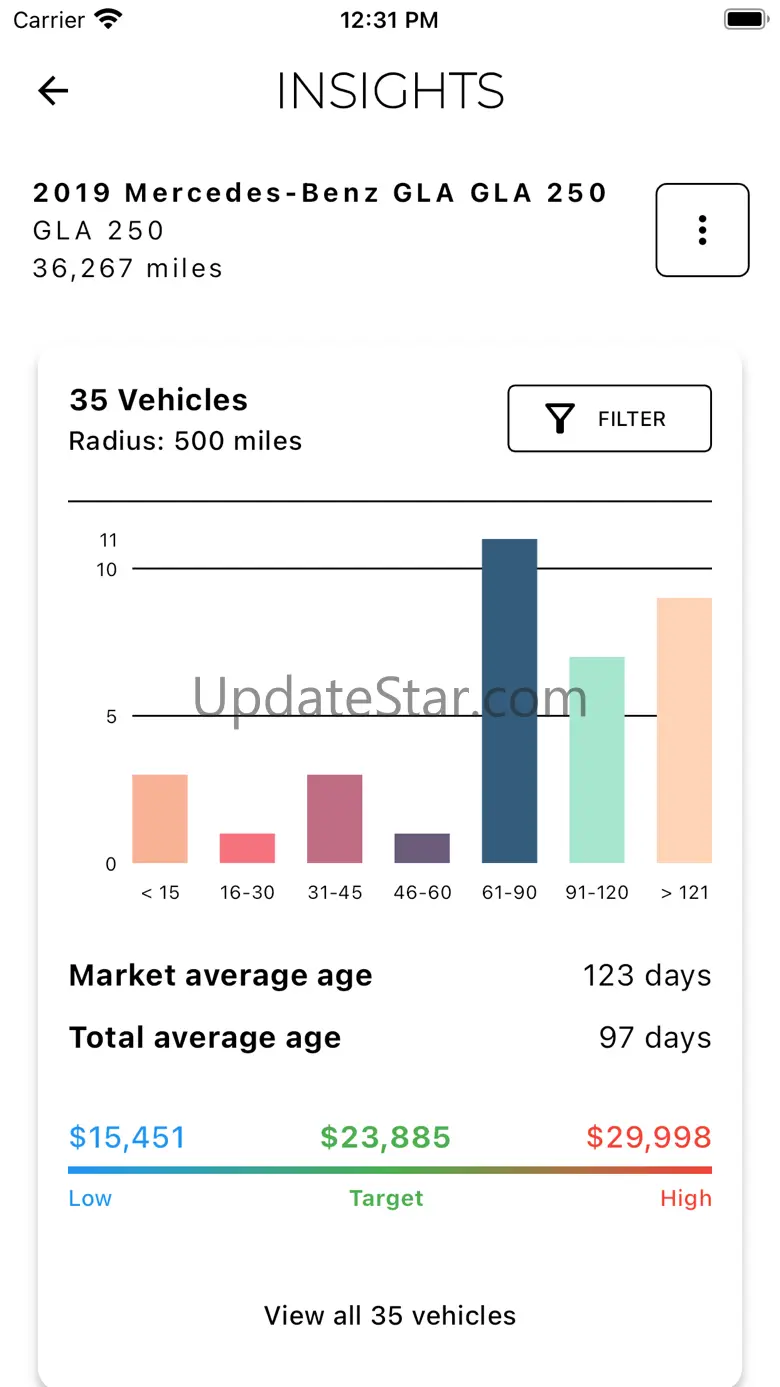The width and height of the screenshot is (780, 1387).
Task: Tap the $15,451 low price
Action: [127, 1137]
